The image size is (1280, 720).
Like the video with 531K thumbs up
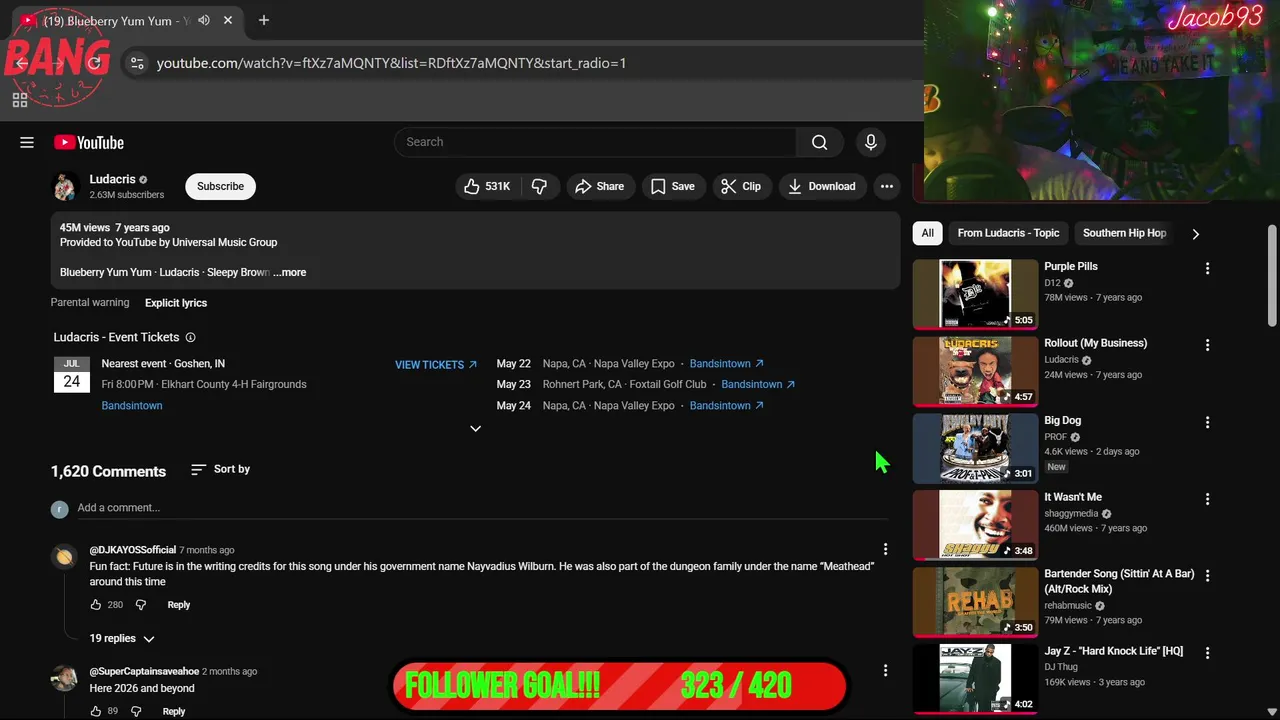coord(487,186)
